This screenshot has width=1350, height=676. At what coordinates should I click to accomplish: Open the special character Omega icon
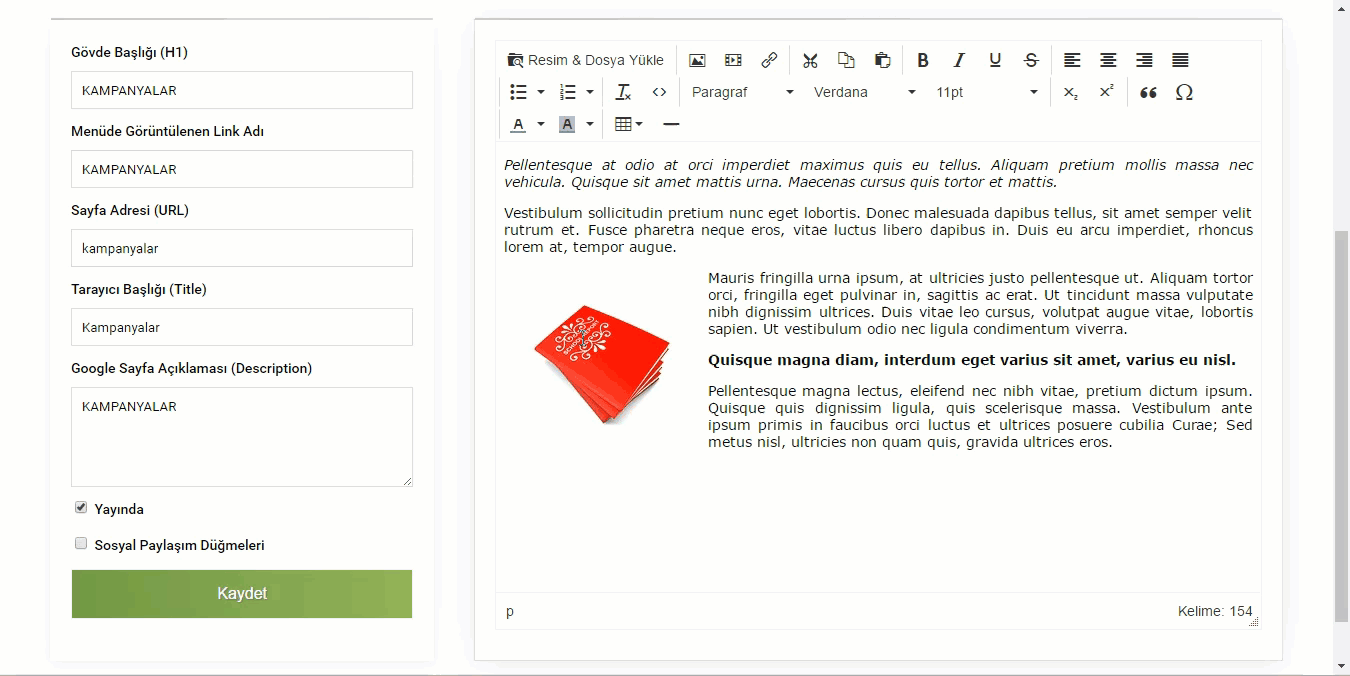click(1184, 92)
